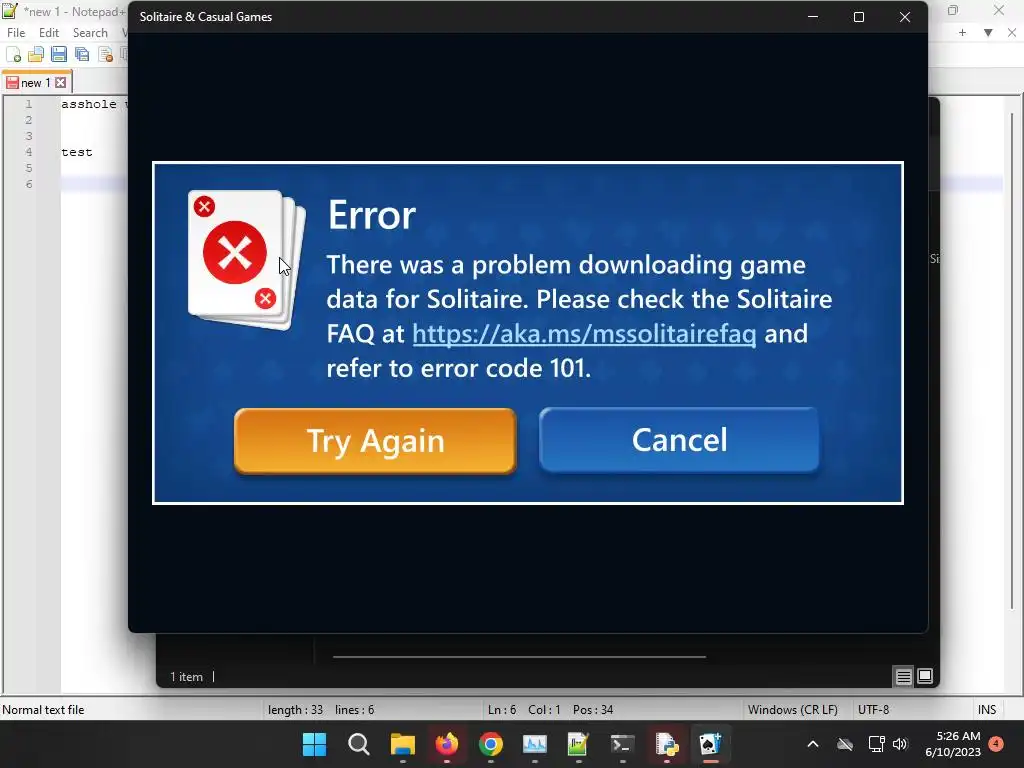The image size is (1024, 768).
Task: Open the aka.ms/mssolitairefaq link
Action: tap(584, 334)
